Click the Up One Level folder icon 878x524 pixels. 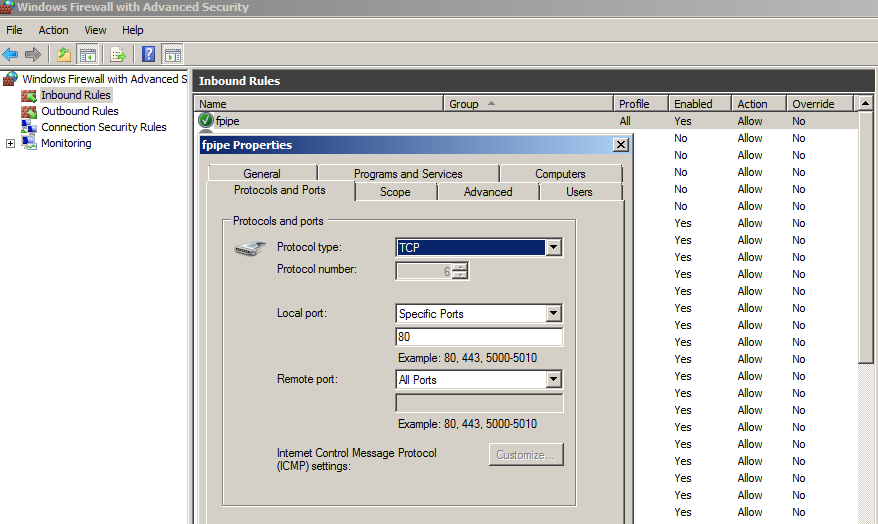tap(64, 54)
